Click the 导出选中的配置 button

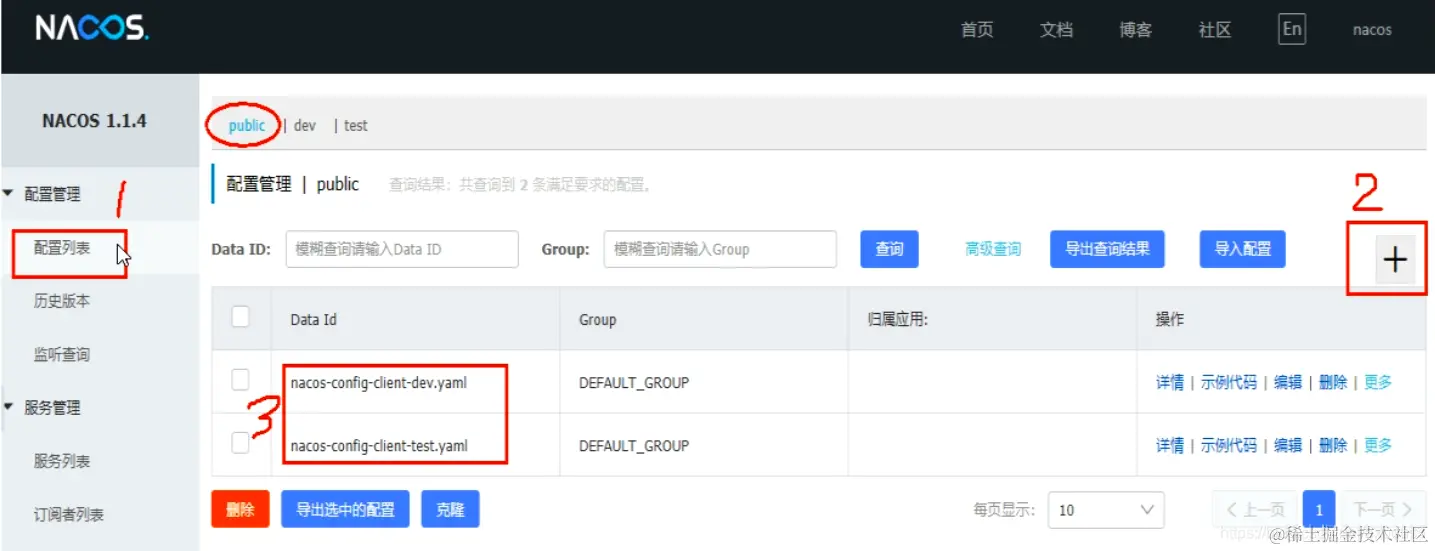click(345, 509)
